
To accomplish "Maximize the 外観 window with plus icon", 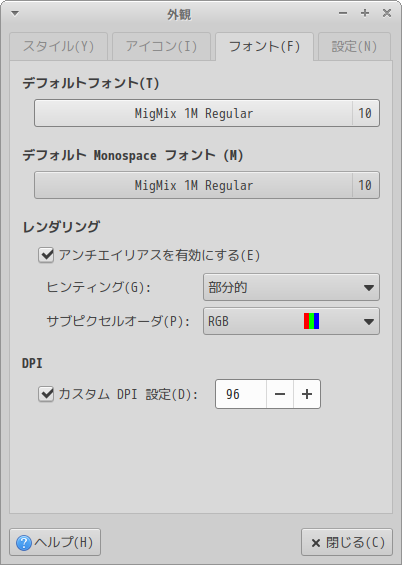I will [365, 13].
